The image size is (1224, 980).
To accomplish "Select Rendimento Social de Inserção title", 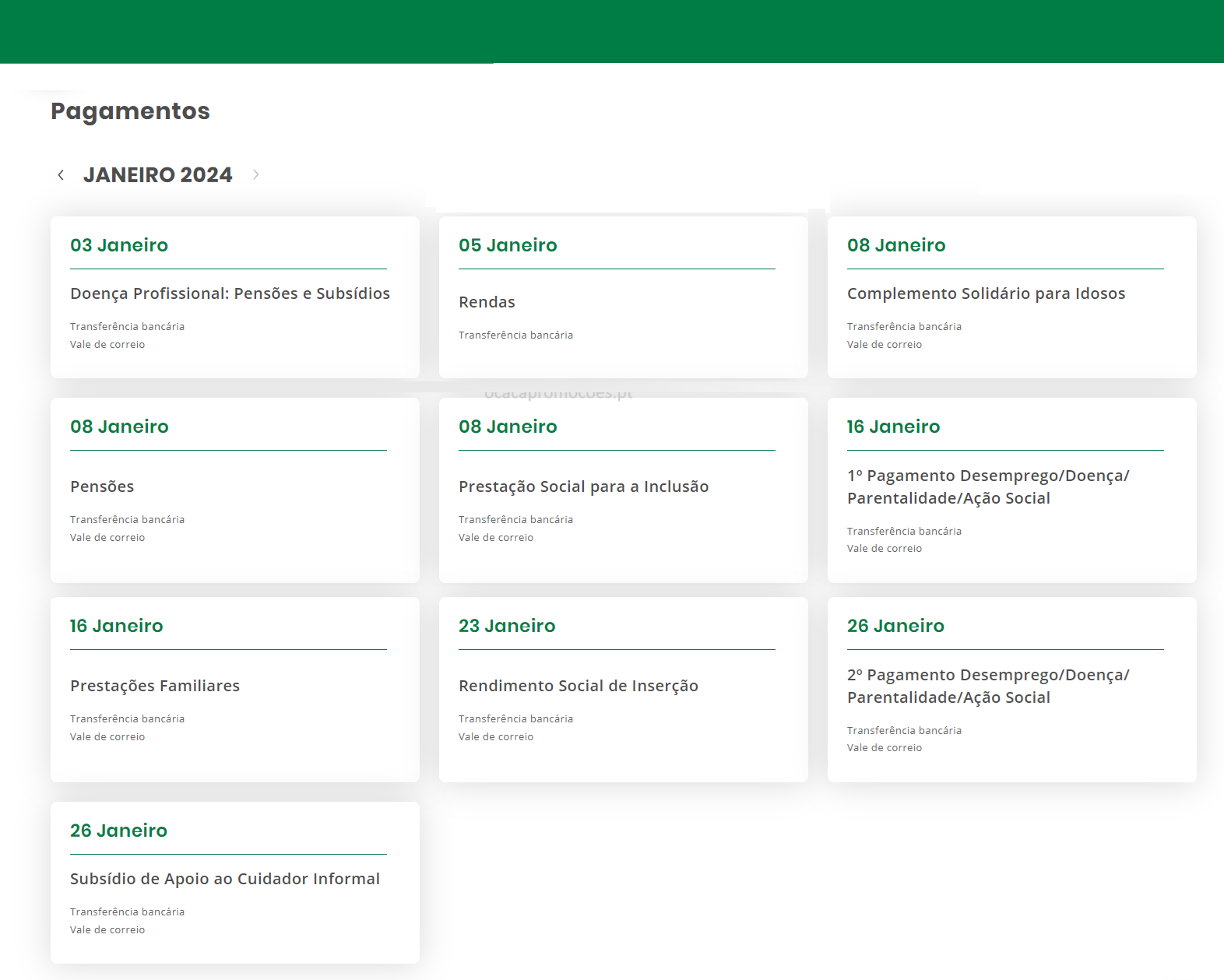I will 578,686.
